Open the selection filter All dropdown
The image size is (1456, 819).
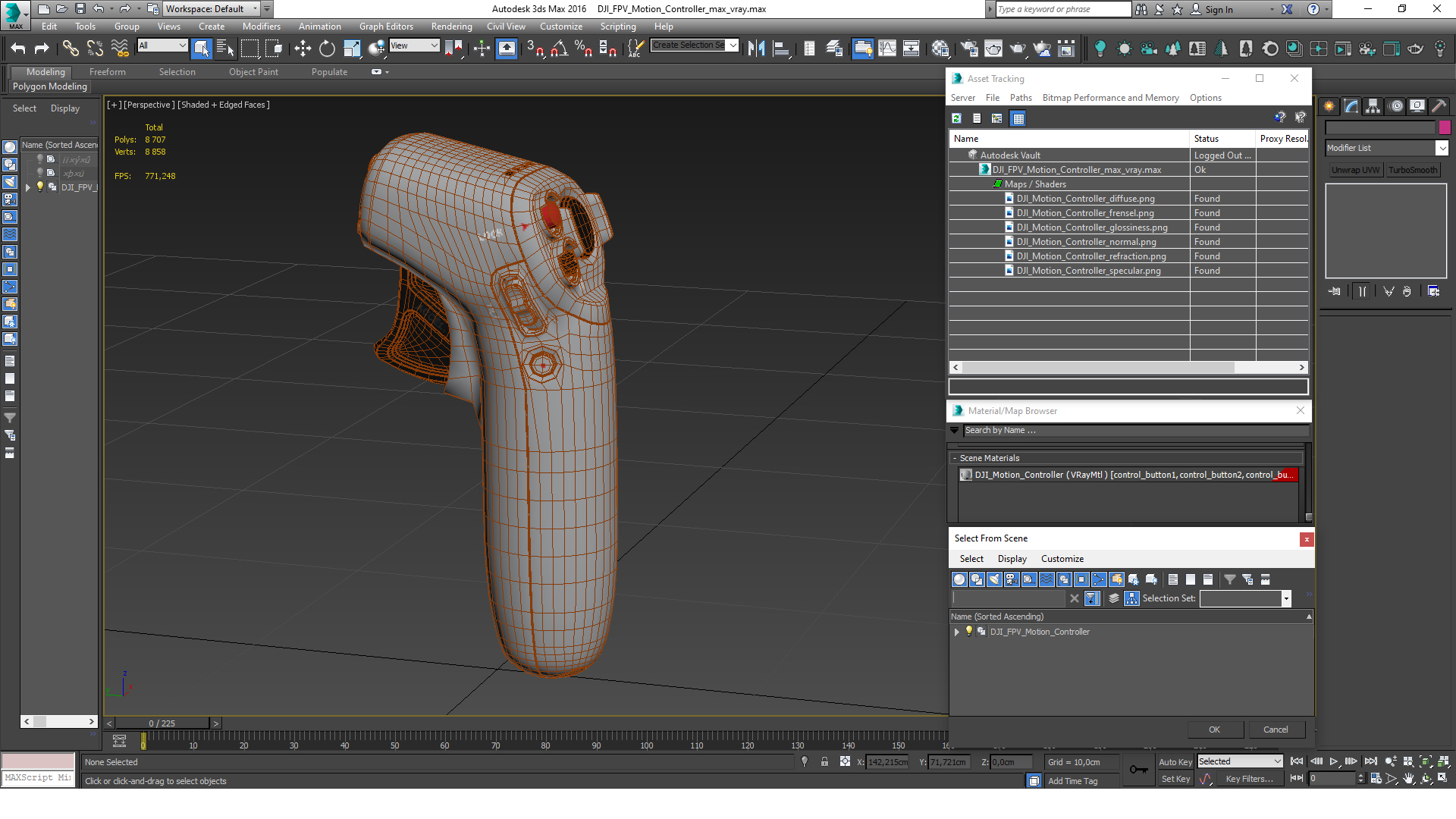click(x=162, y=45)
